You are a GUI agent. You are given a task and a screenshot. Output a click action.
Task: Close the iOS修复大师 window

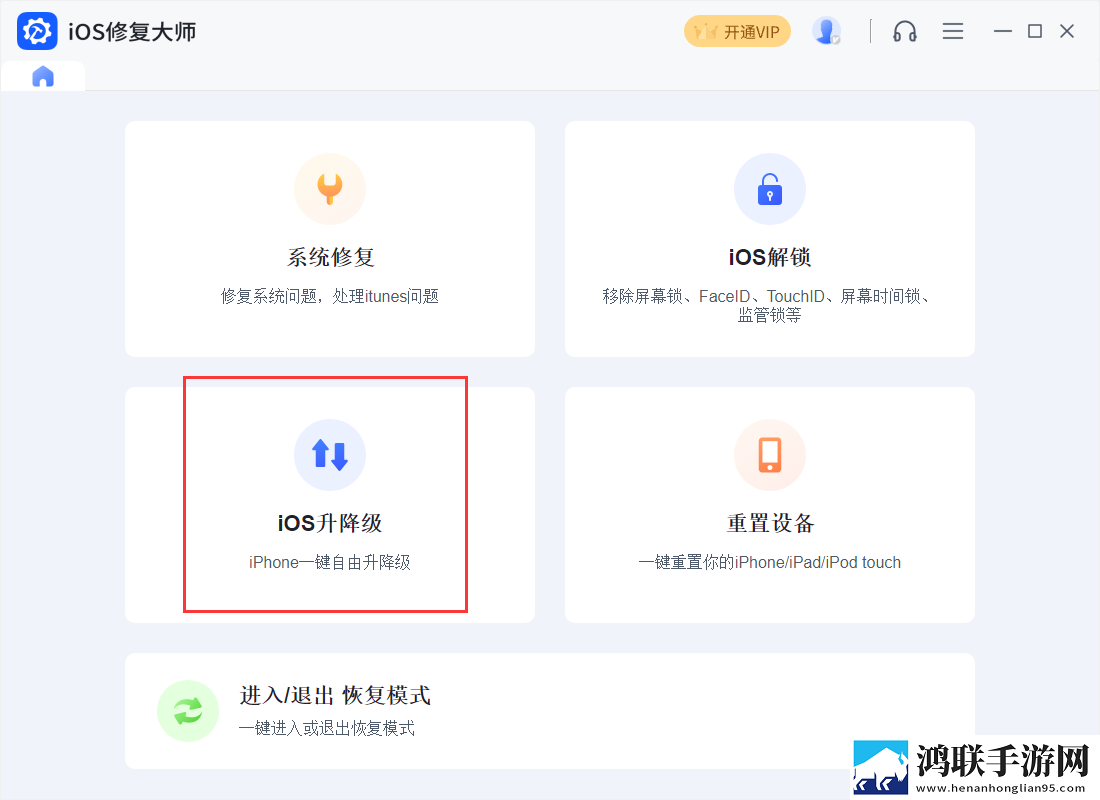(1067, 31)
